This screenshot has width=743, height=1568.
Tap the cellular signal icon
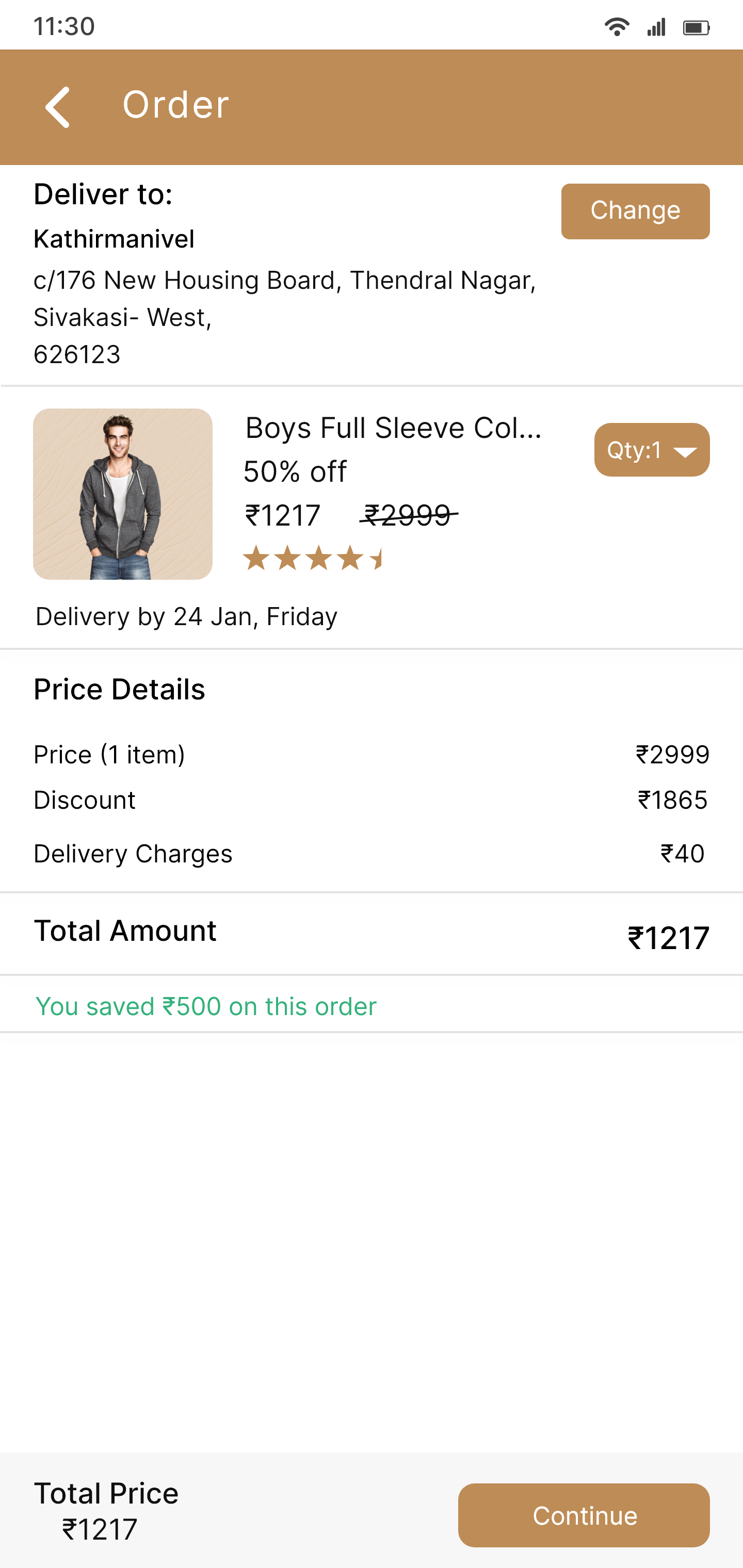(x=656, y=27)
